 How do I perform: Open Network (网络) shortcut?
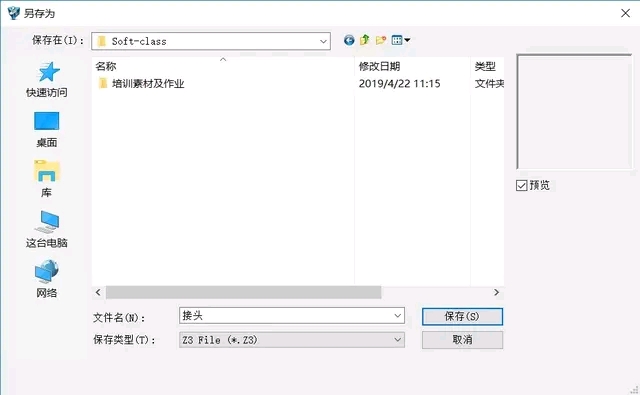coord(47,279)
